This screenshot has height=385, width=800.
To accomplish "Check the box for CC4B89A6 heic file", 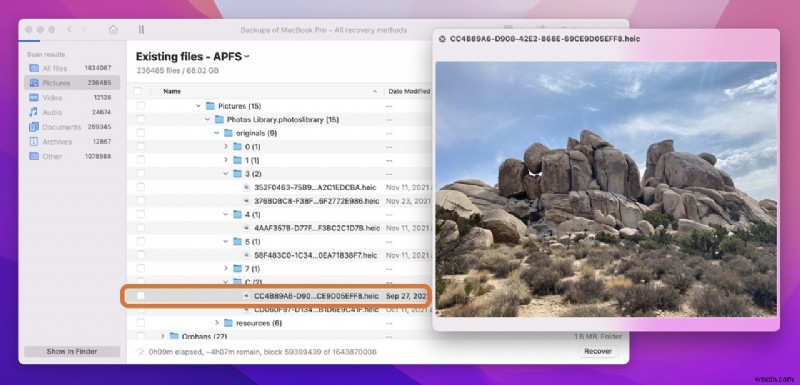I will point(141,296).
